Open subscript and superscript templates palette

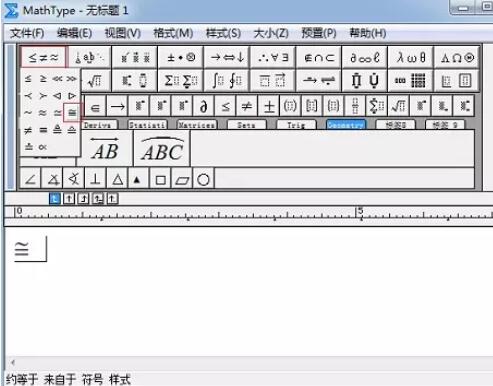pyautogui.click(x=135, y=80)
